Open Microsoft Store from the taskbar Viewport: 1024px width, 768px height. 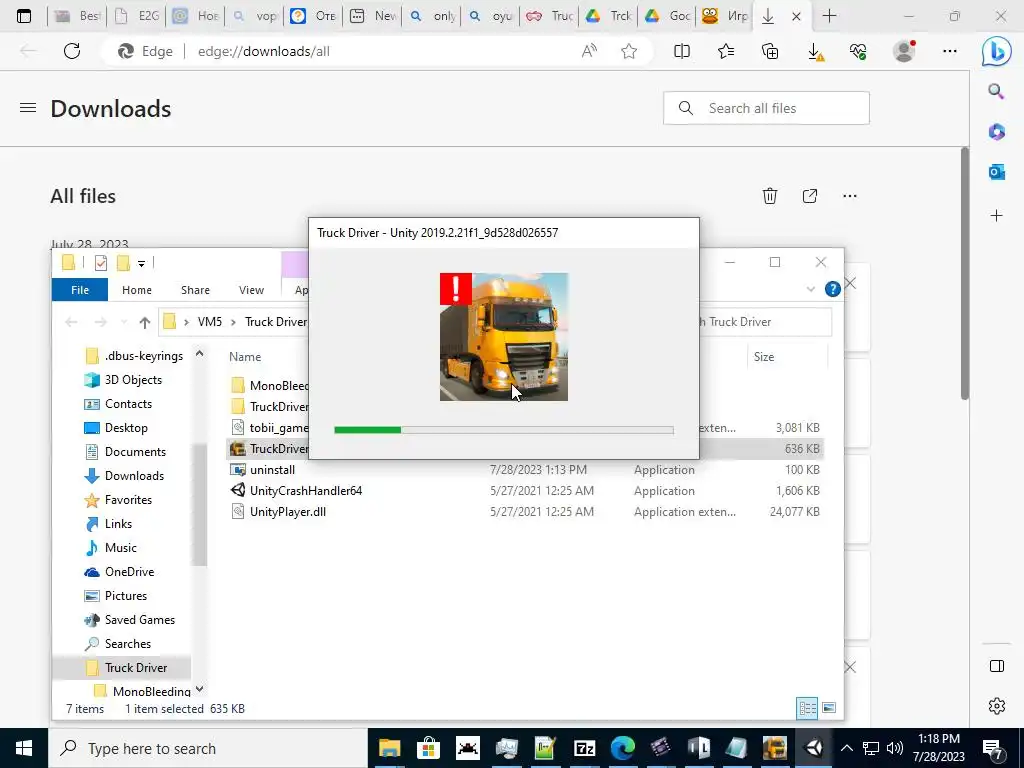428,748
